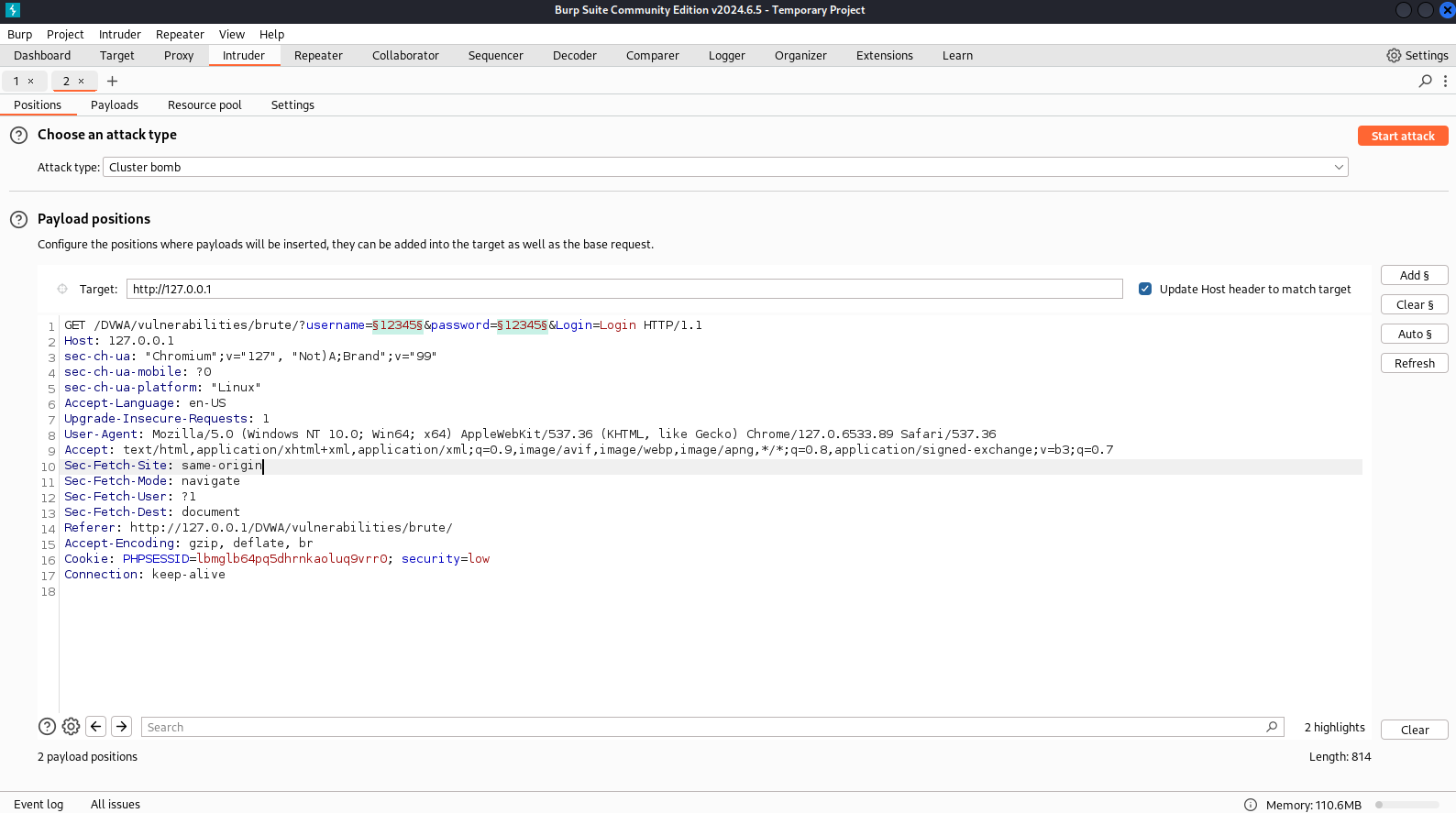Switch to the Learn tab

coord(958,56)
